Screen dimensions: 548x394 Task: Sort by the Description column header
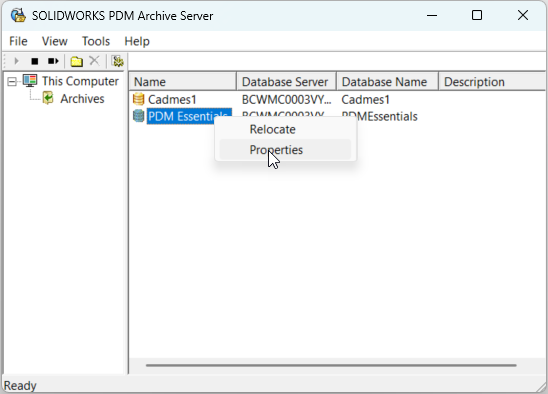493,82
